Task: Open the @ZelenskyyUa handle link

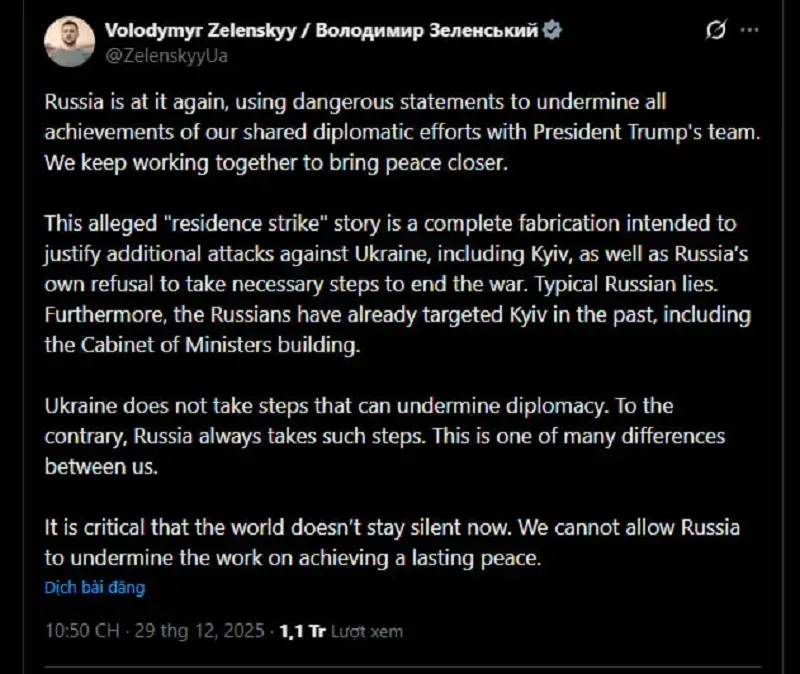Action: click(166, 55)
